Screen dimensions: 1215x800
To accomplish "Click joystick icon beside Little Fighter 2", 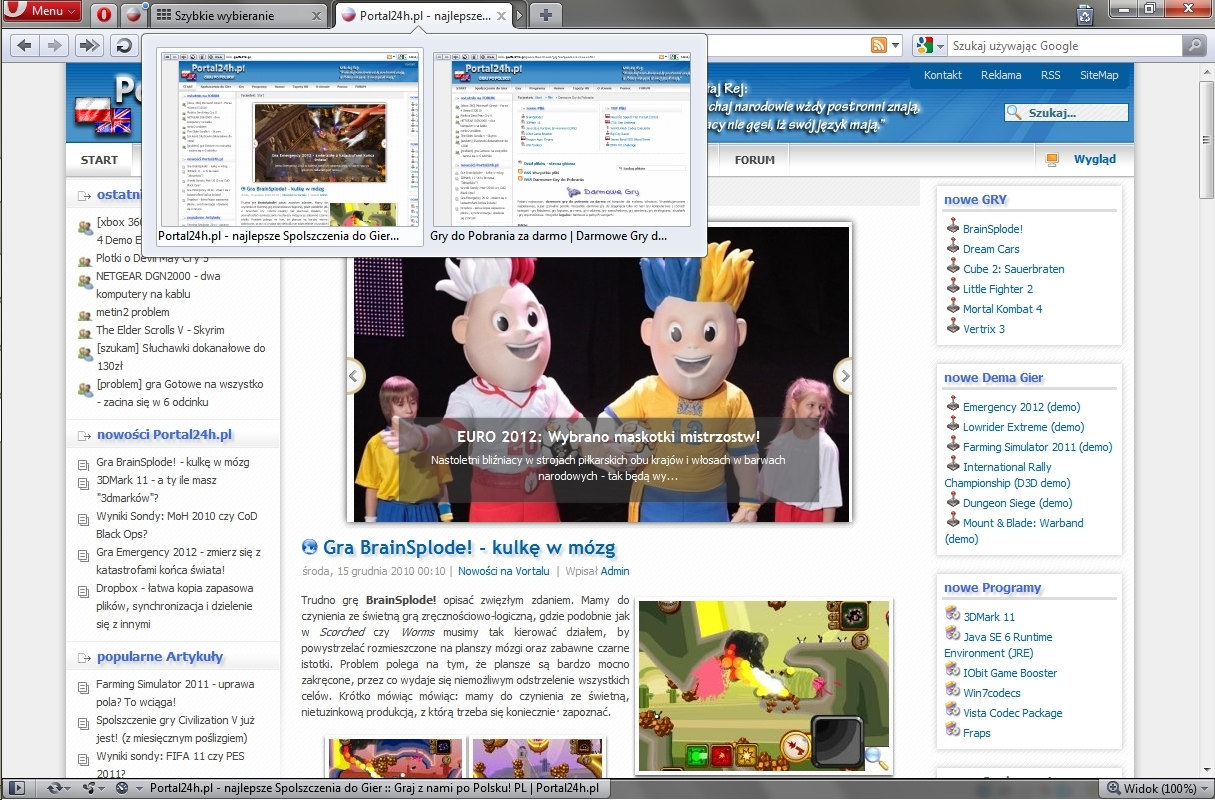I will point(953,287).
